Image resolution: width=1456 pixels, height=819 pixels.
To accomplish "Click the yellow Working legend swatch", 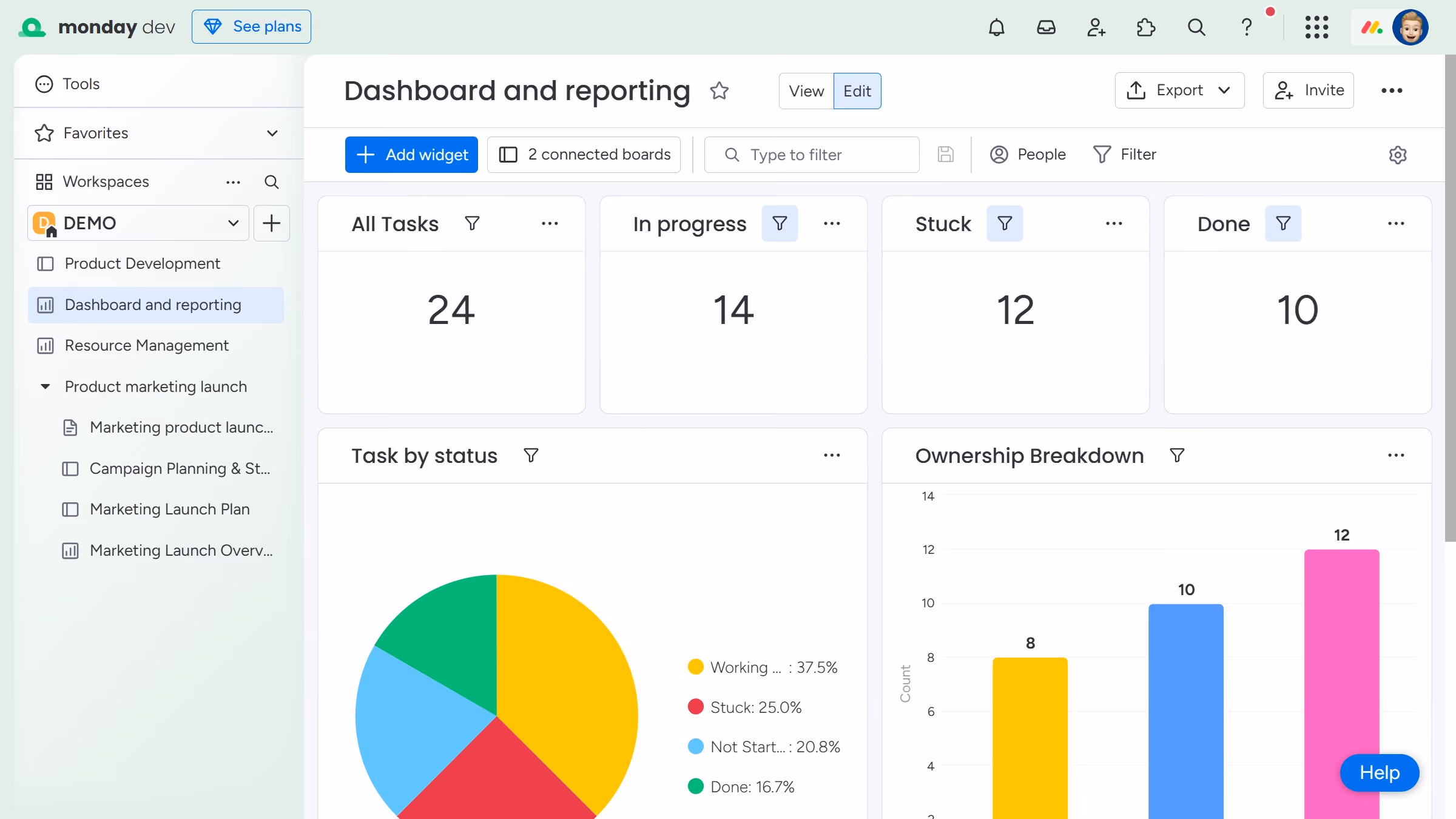I will 695,667.
